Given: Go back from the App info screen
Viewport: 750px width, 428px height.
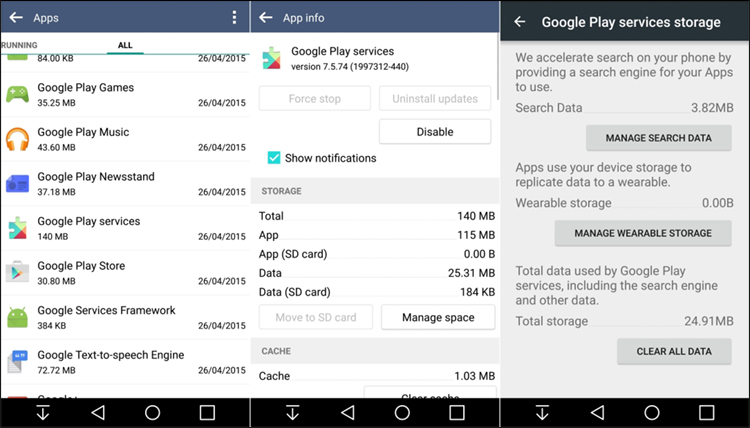Looking at the screenshot, I should [x=267, y=18].
